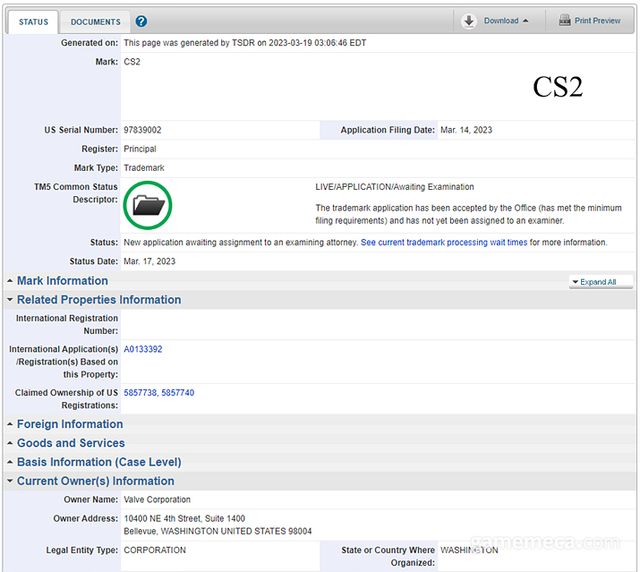Click the blue help question mark icon

141,21
